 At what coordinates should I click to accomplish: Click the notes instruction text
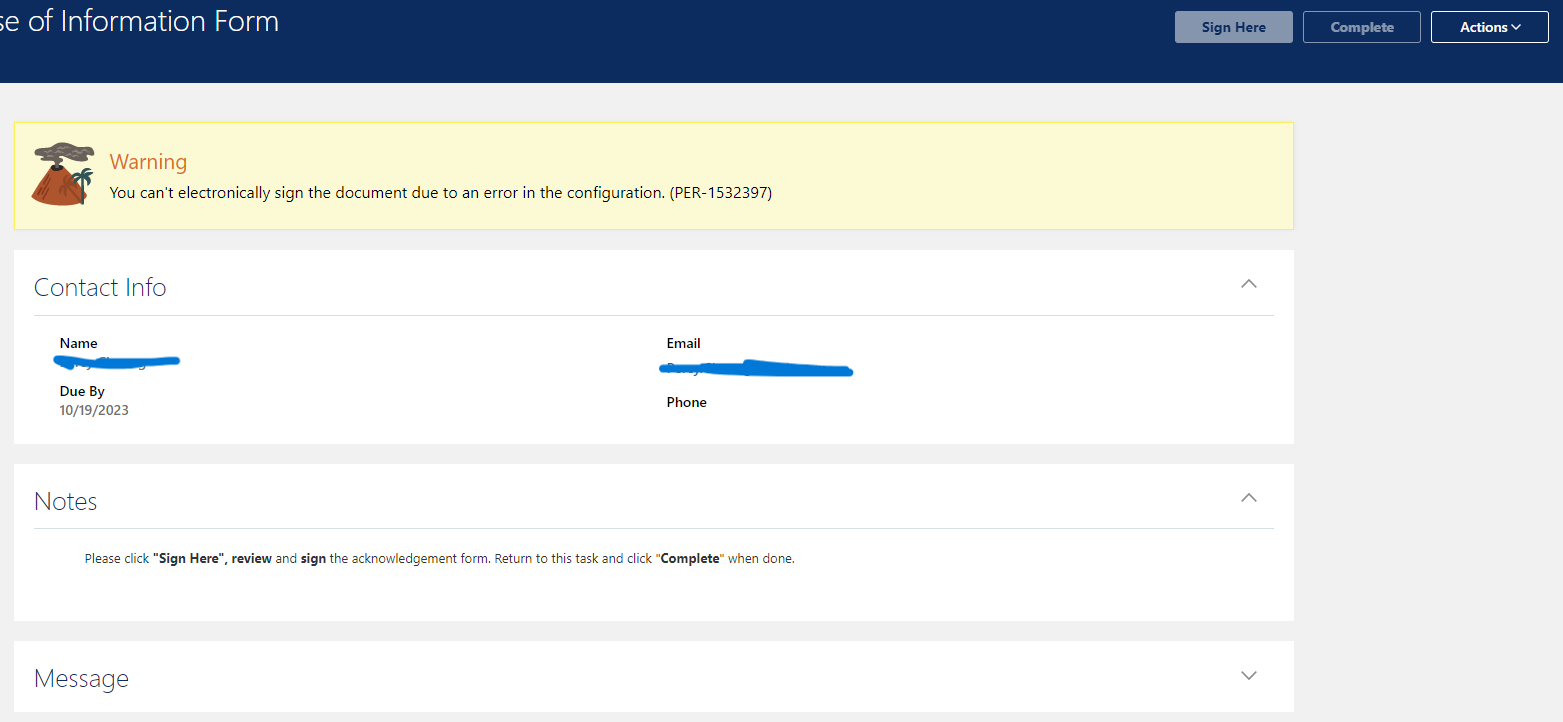pos(440,559)
